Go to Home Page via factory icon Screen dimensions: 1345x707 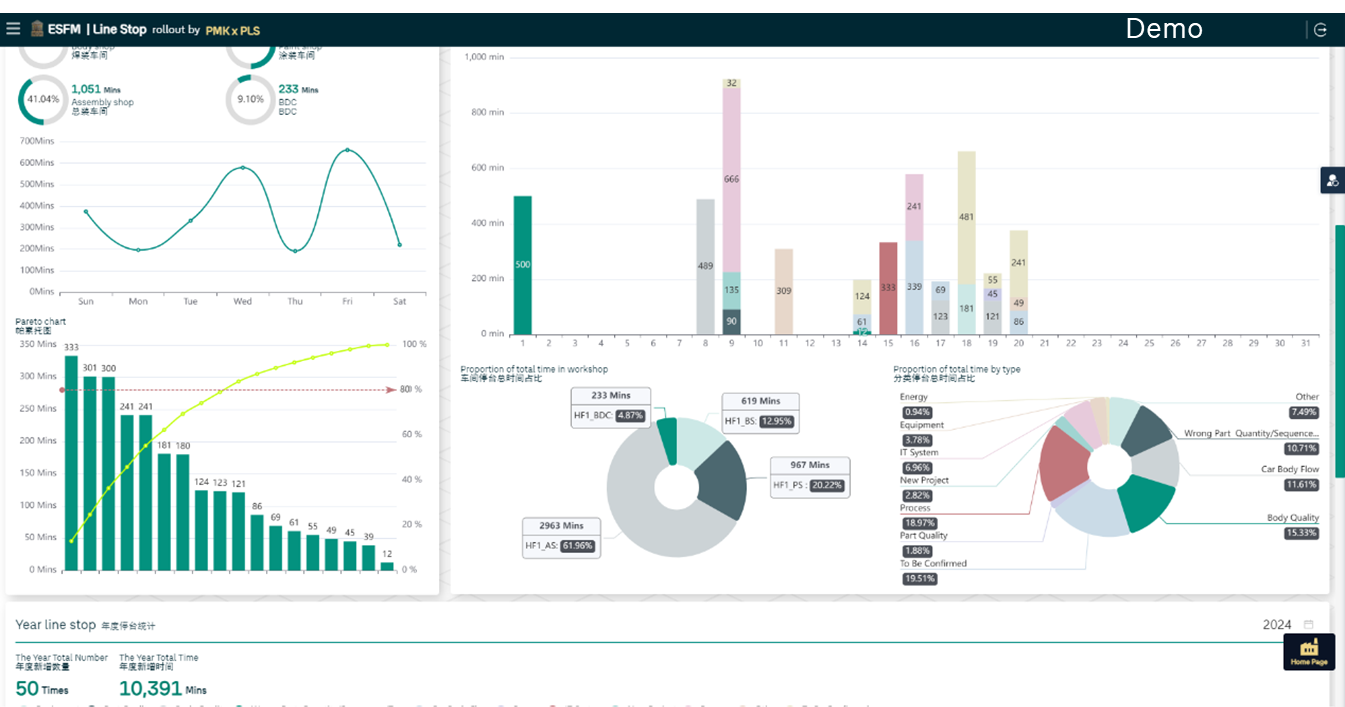1309,652
